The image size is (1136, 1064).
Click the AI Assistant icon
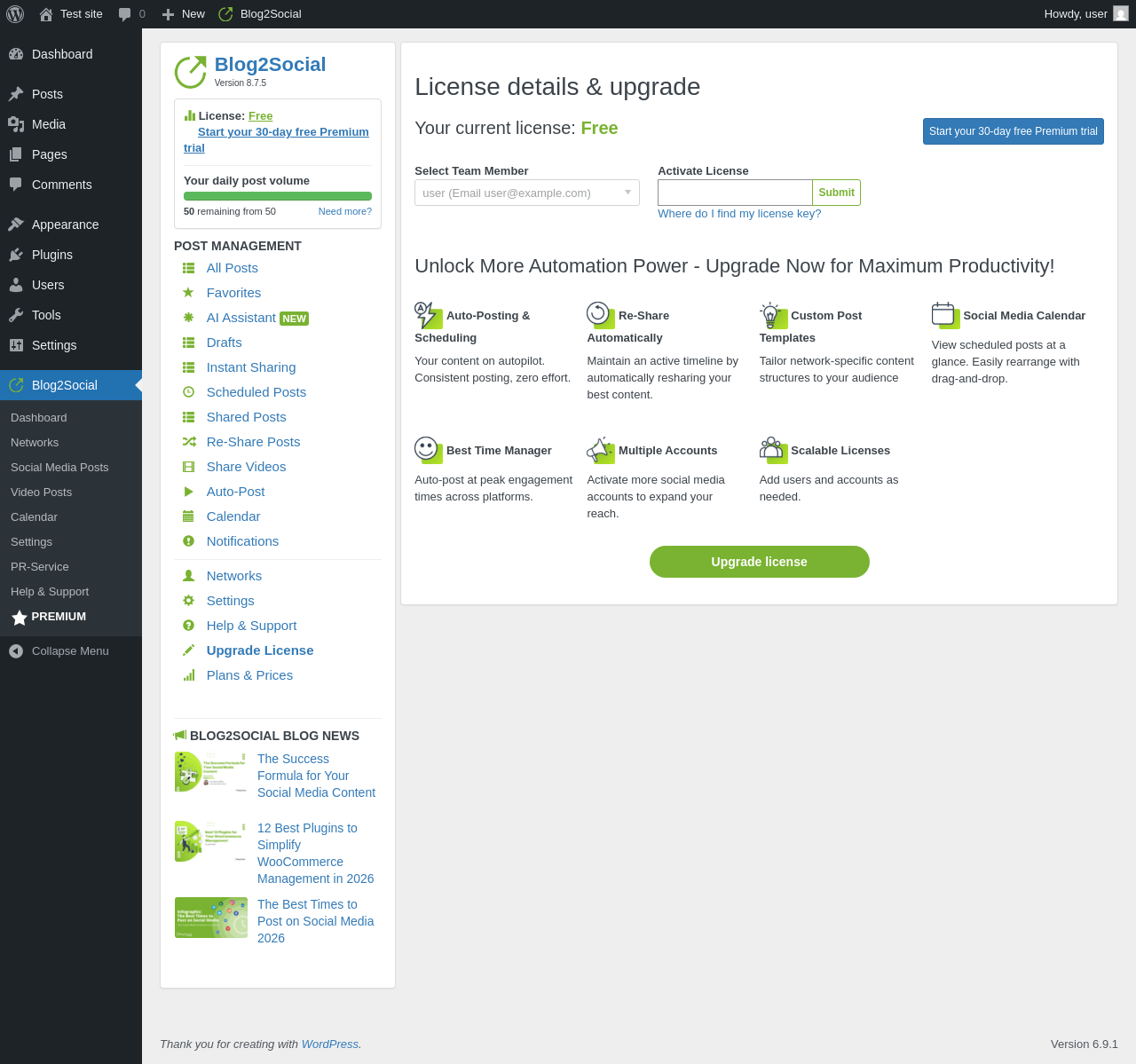click(188, 318)
